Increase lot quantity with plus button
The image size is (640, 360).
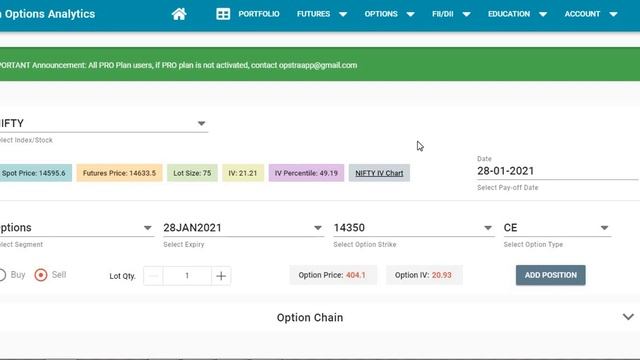pos(221,276)
